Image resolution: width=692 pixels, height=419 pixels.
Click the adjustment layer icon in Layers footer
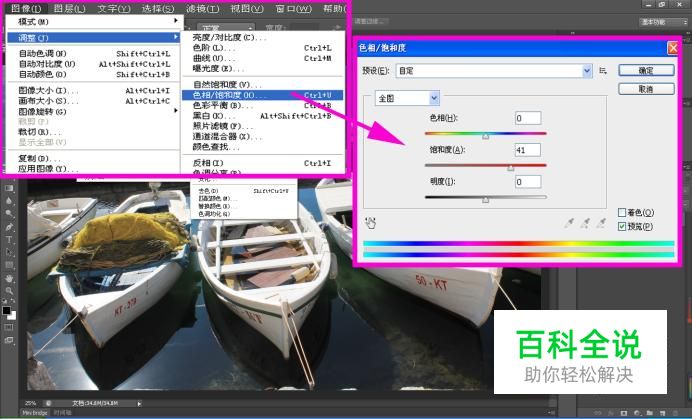click(637, 413)
